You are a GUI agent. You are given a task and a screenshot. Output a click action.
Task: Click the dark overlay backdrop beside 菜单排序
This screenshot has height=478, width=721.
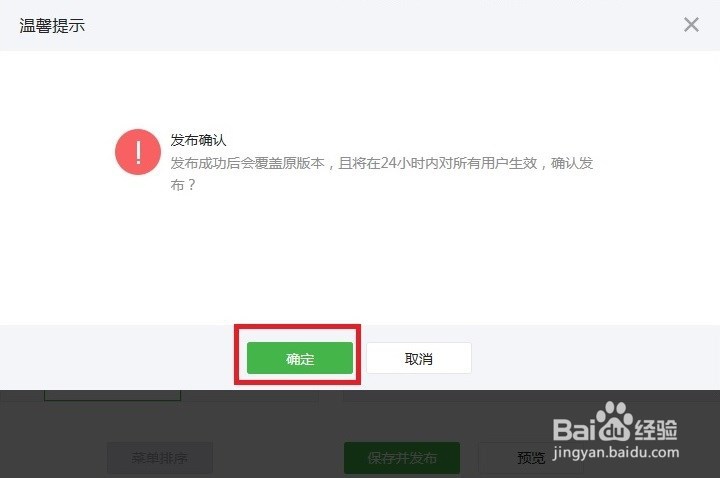click(x=276, y=458)
